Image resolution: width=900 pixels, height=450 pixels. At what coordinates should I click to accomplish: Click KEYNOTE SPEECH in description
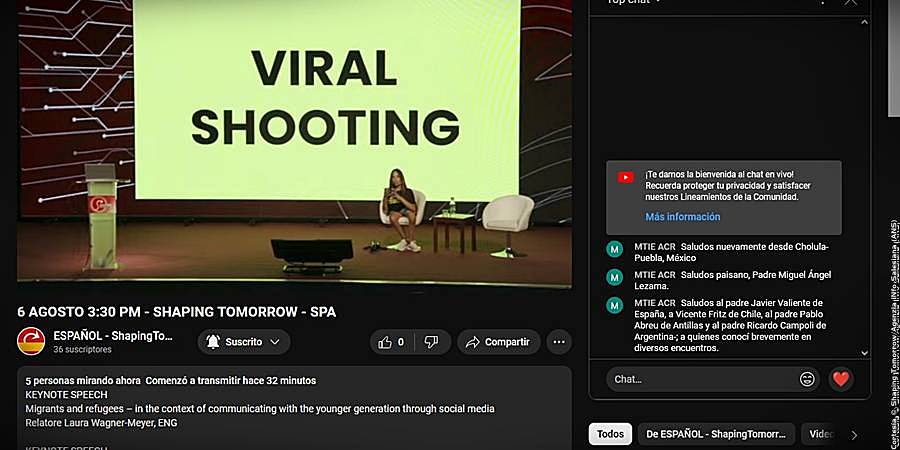pos(67,395)
